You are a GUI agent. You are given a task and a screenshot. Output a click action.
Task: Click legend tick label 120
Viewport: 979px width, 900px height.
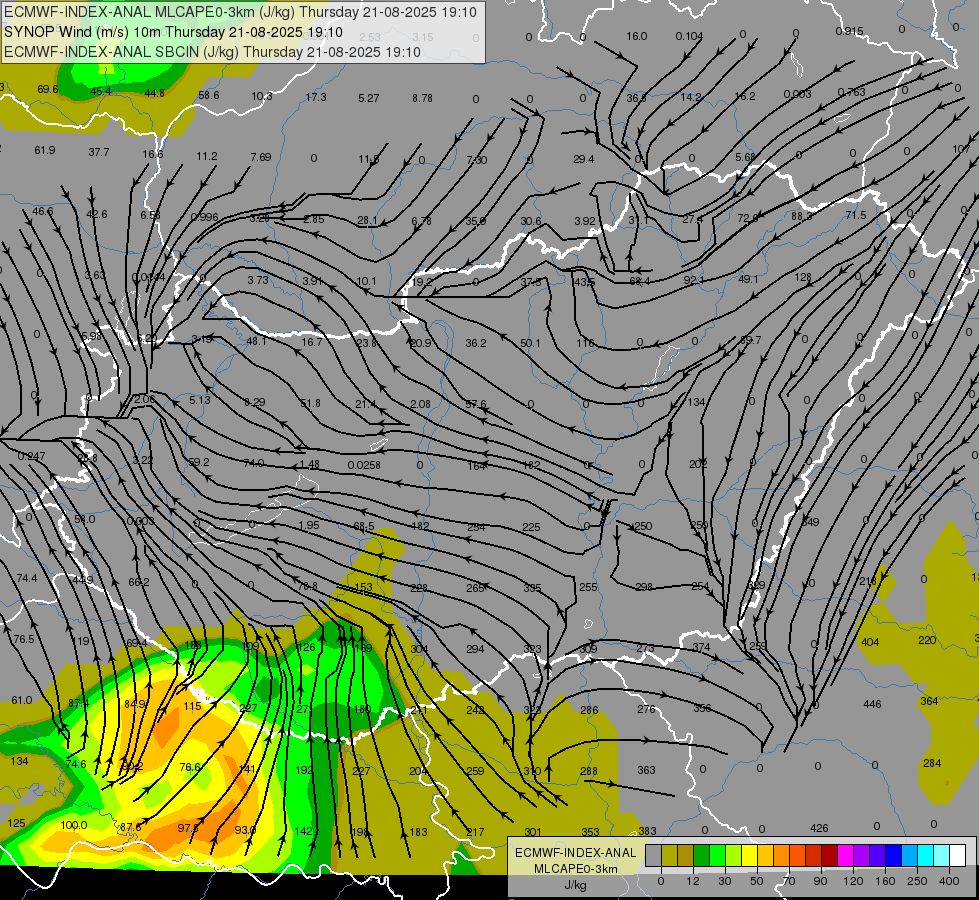(x=853, y=881)
